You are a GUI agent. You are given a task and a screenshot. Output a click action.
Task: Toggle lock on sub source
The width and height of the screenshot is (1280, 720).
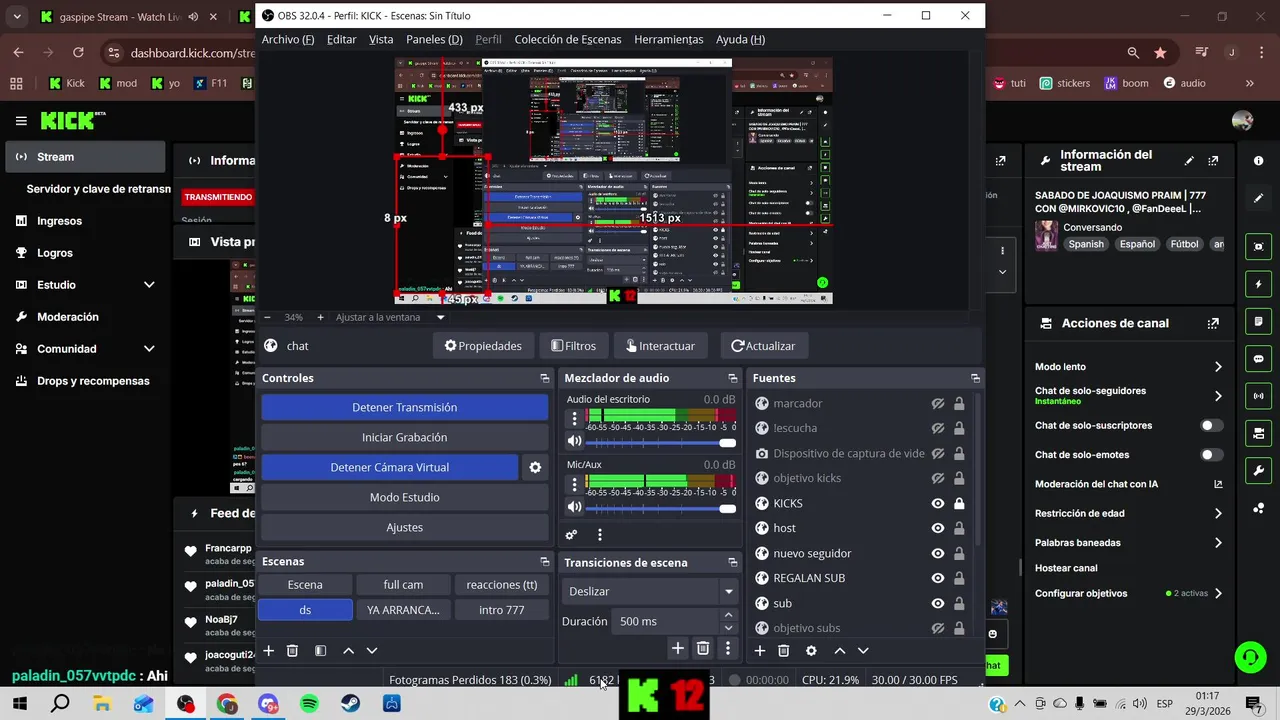(x=959, y=603)
